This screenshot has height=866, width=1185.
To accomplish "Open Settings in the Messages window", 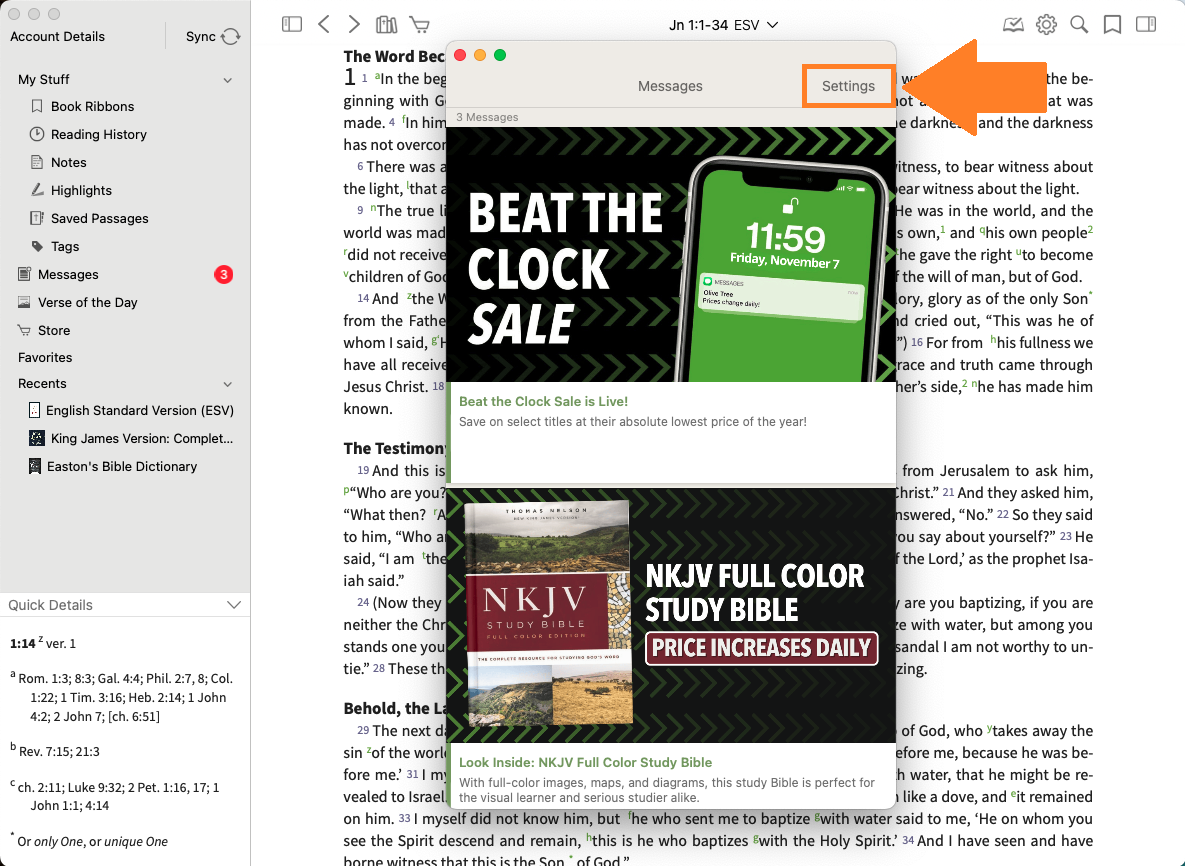I will click(x=848, y=86).
